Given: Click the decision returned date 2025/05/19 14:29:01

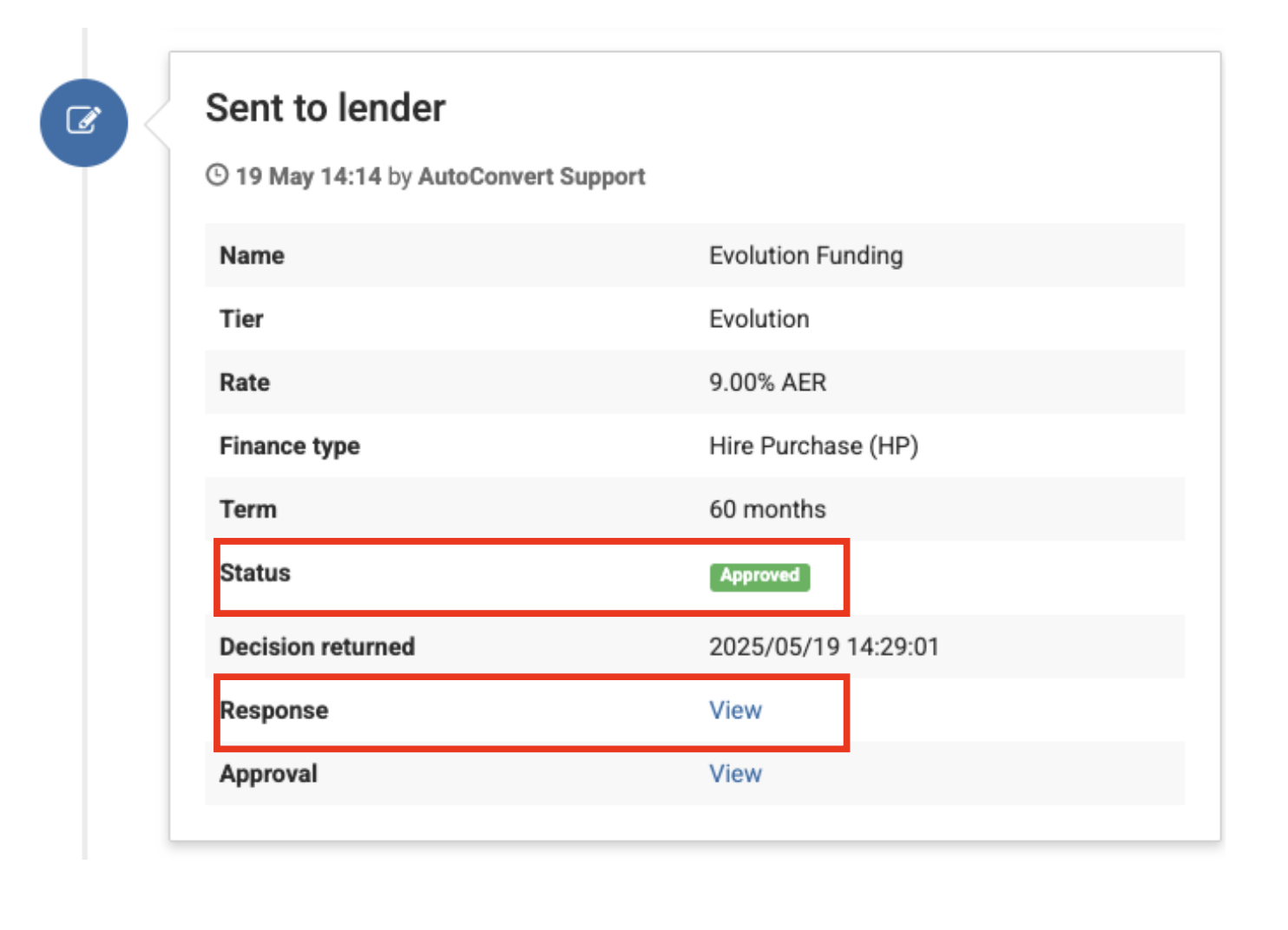Looking at the screenshot, I should [824, 646].
